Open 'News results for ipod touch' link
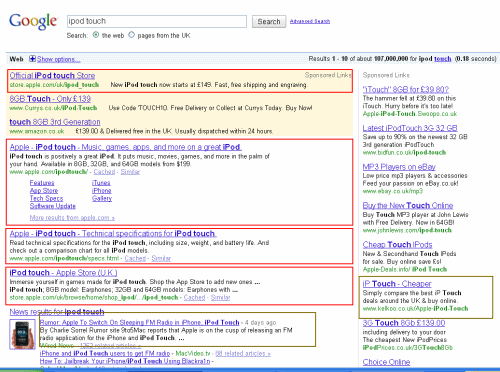The image size is (500, 372). [57, 312]
